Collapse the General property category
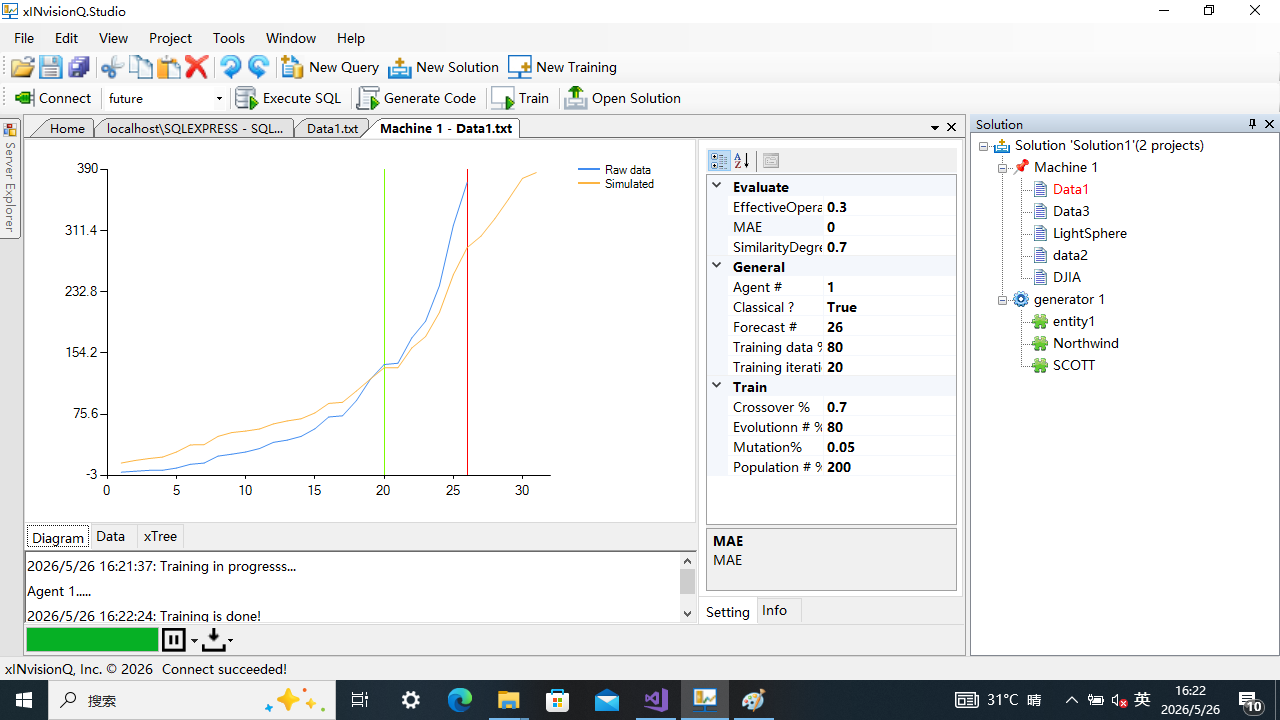 716,266
